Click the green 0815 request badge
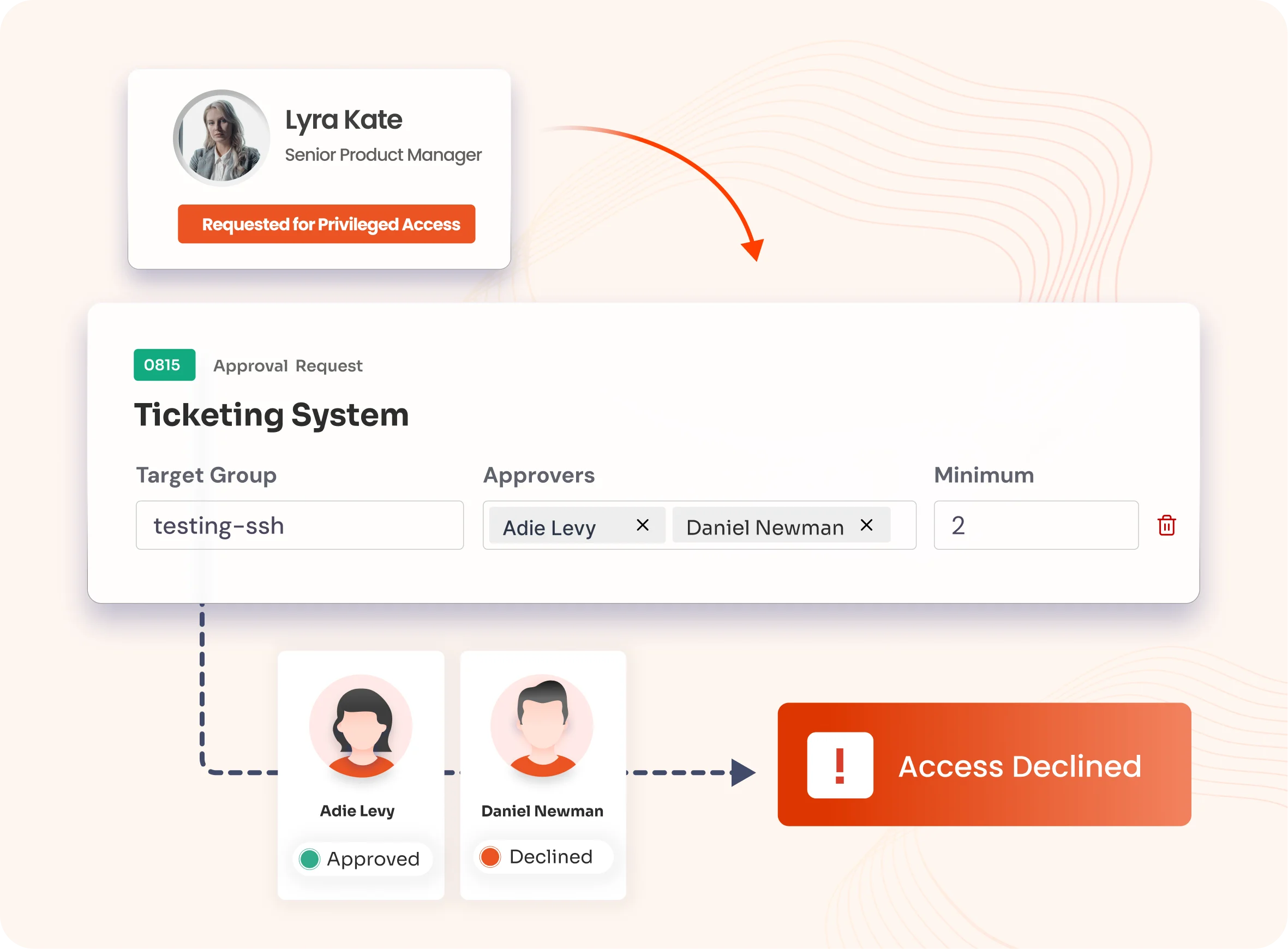 click(164, 365)
